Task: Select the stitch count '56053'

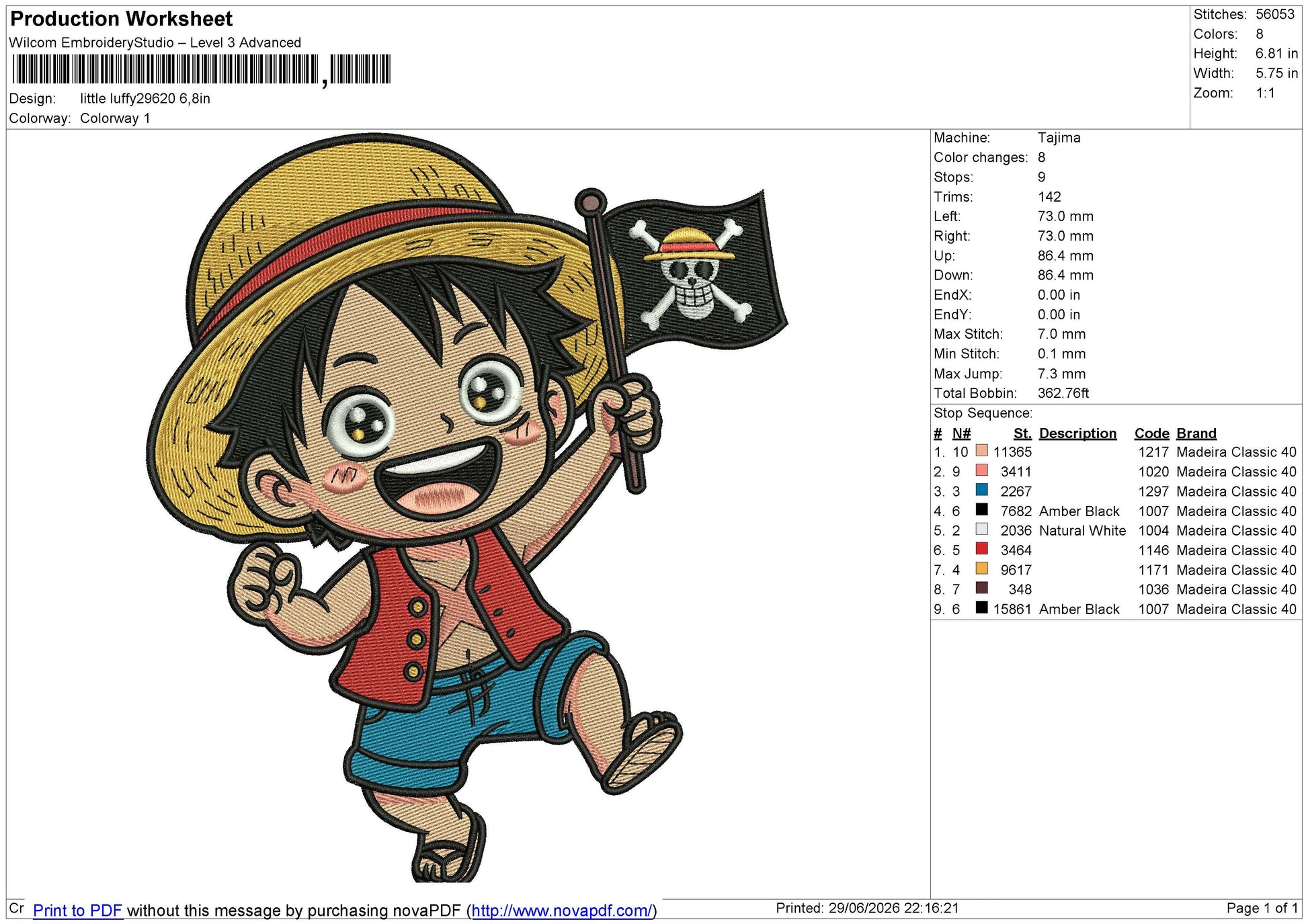Action: 1275,15
